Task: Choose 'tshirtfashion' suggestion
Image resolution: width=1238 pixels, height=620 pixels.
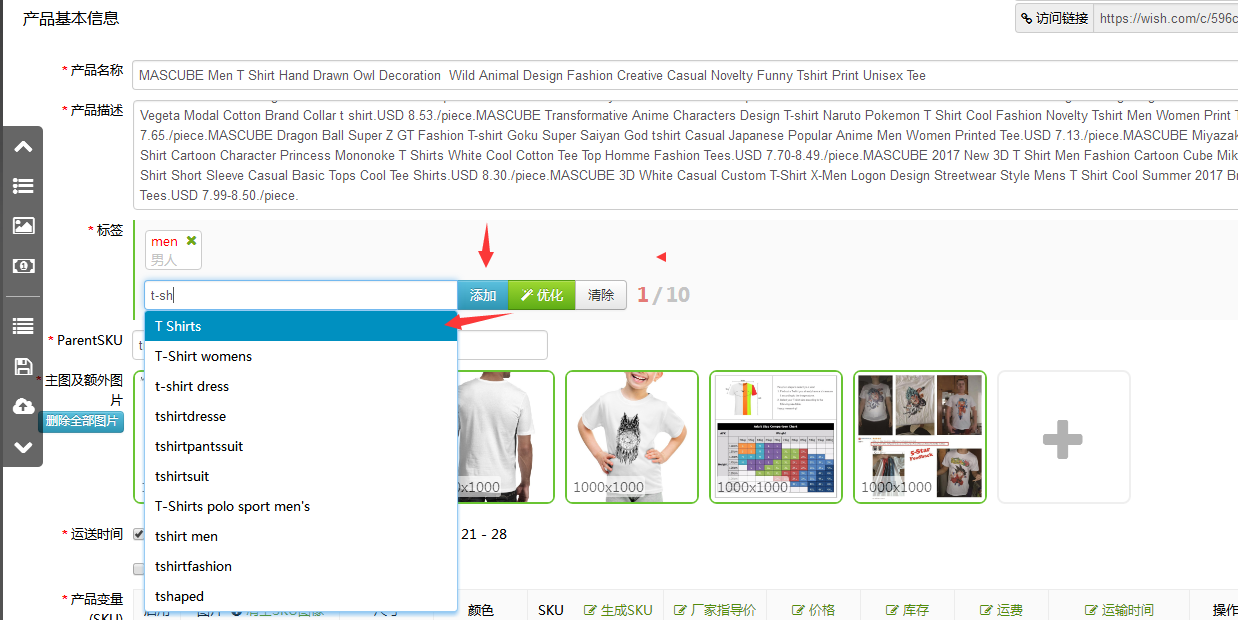Action: [x=301, y=566]
